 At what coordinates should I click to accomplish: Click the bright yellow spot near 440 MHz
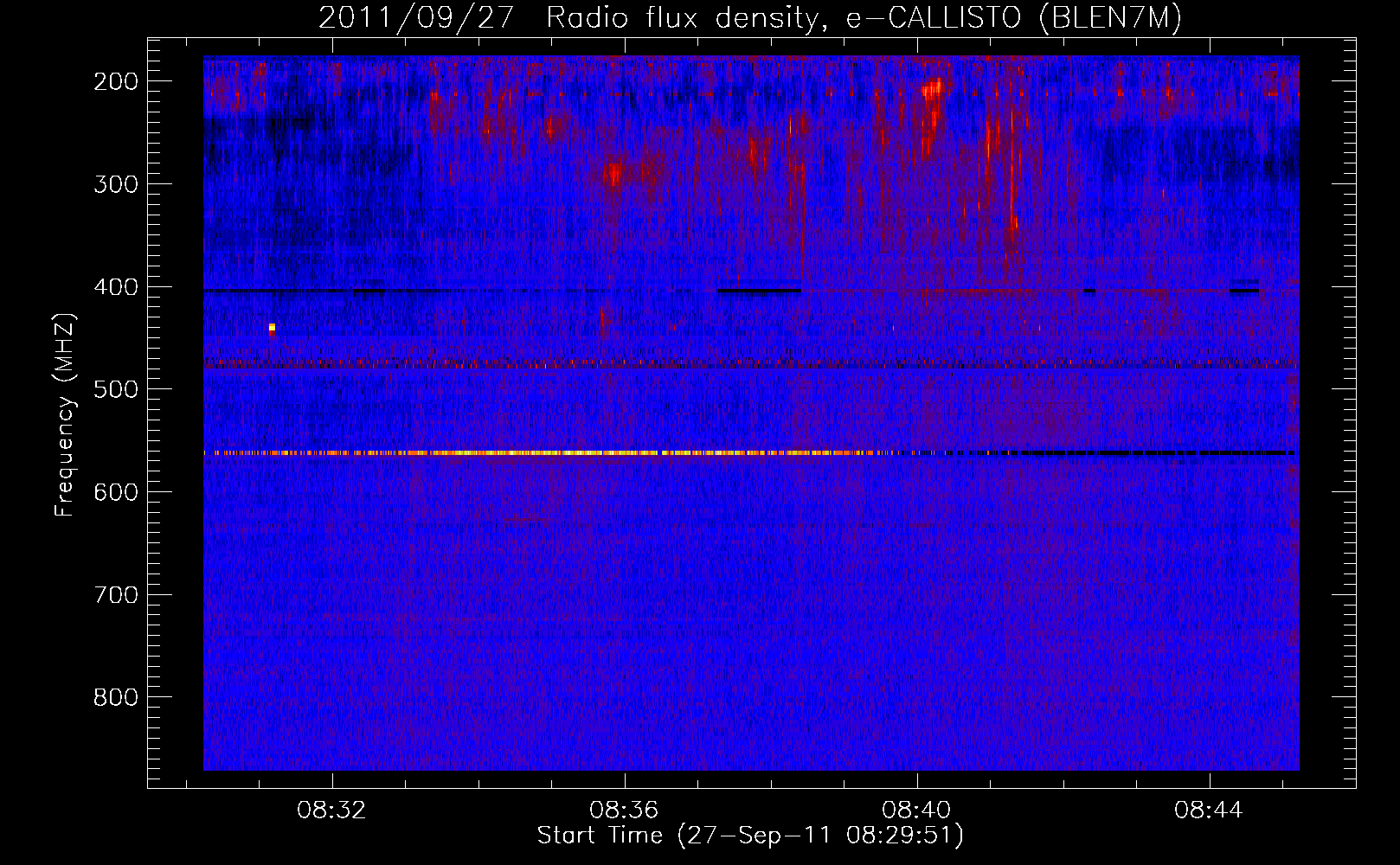(272, 327)
